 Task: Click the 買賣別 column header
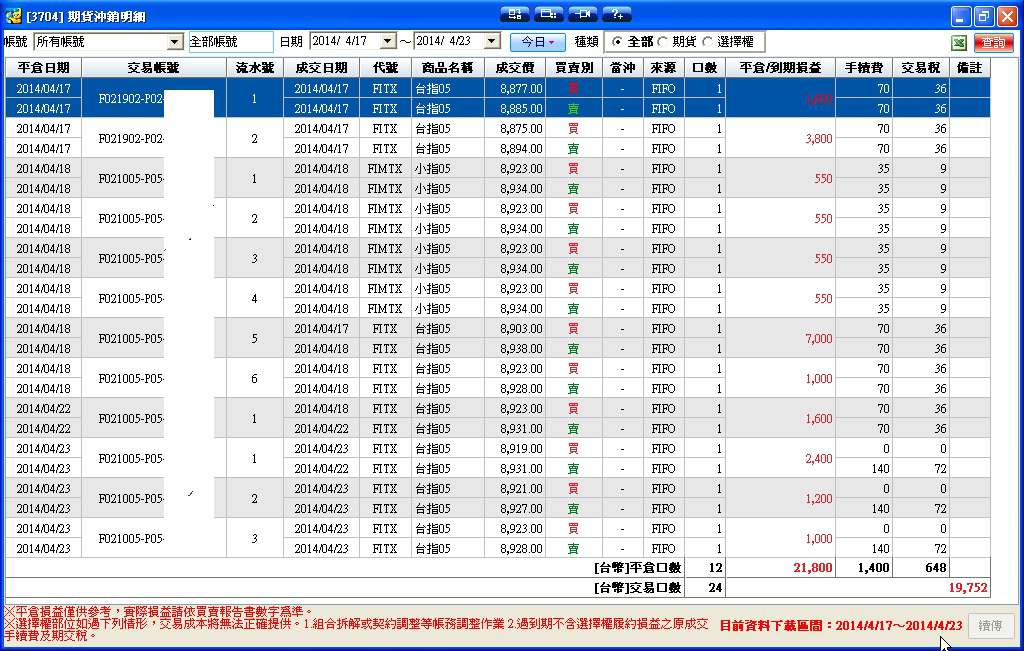point(574,68)
